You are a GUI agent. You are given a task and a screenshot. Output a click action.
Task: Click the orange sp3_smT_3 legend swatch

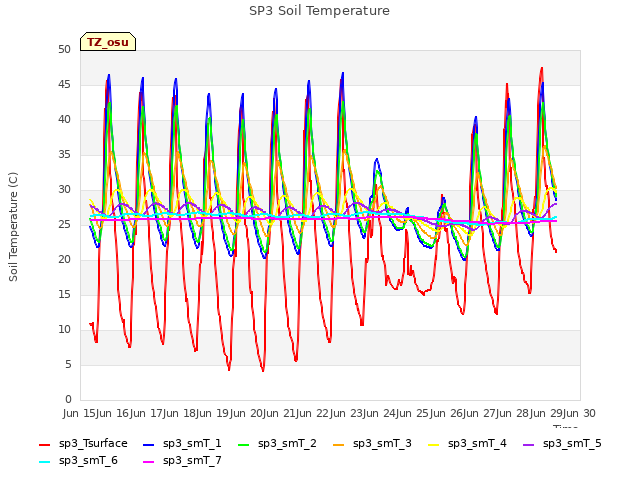(x=338, y=444)
